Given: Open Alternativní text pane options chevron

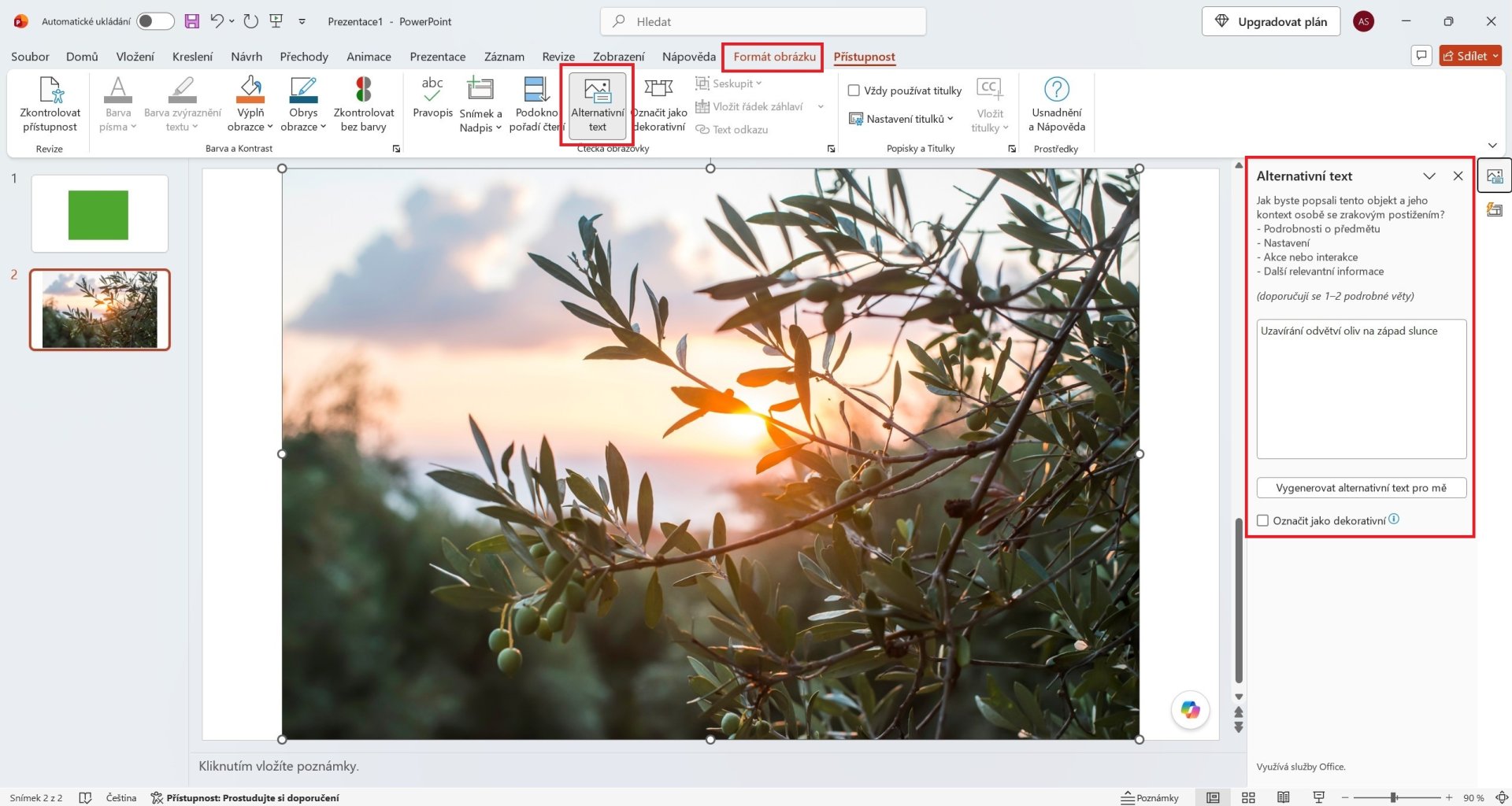Looking at the screenshot, I should pyautogui.click(x=1429, y=176).
